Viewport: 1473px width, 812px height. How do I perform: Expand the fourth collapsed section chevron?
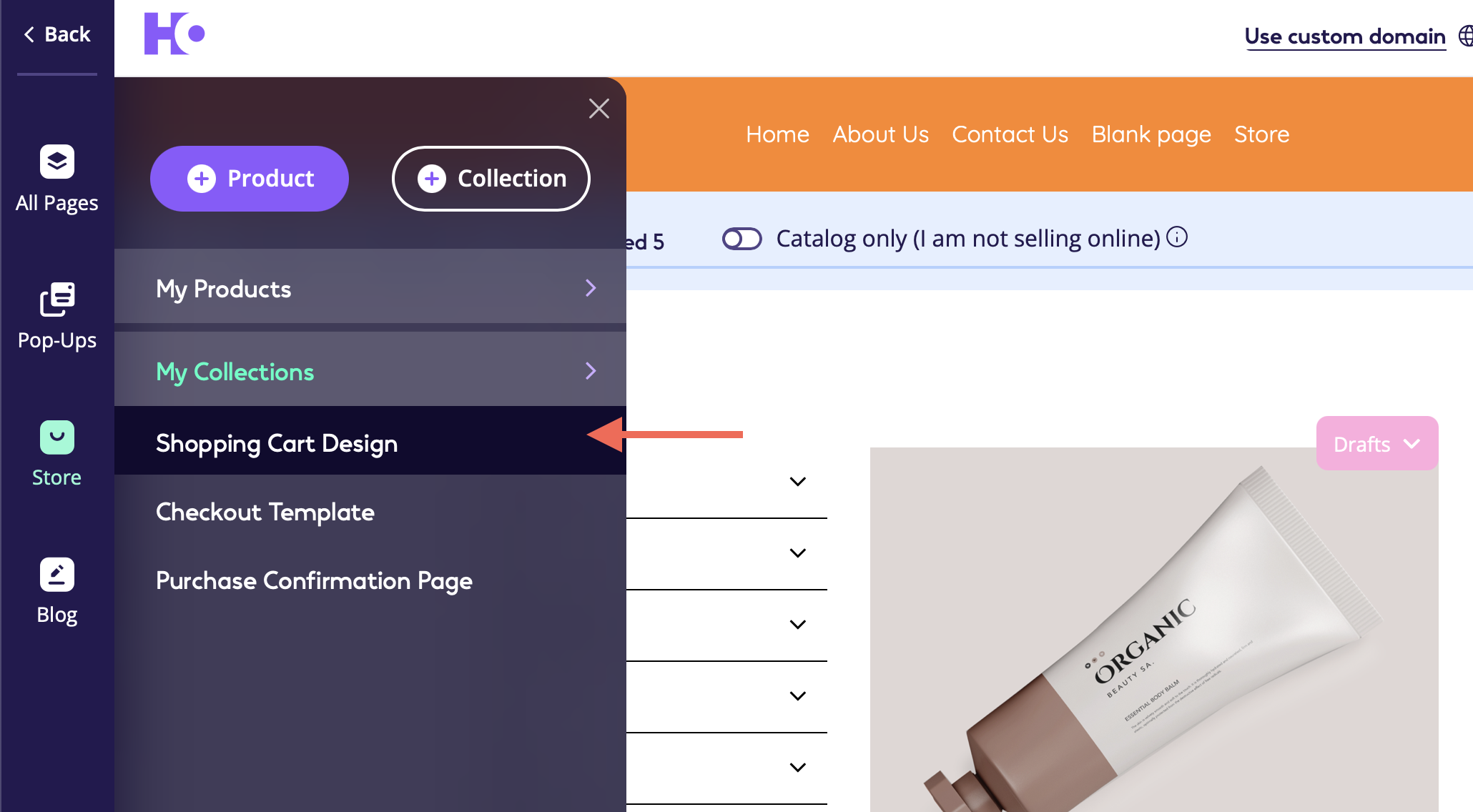[798, 695]
